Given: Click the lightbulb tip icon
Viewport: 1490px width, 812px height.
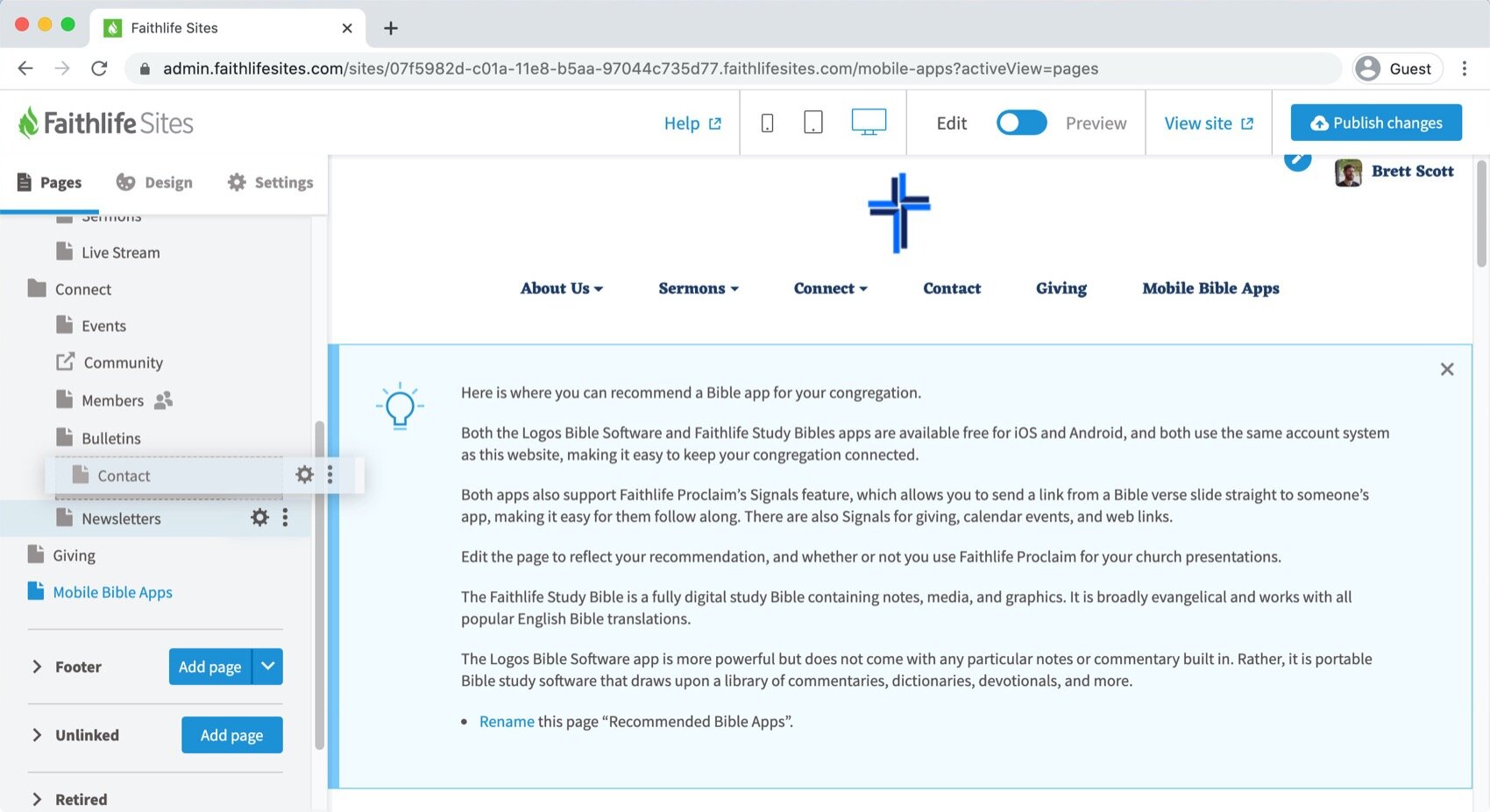Looking at the screenshot, I should pyautogui.click(x=400, y=406).
